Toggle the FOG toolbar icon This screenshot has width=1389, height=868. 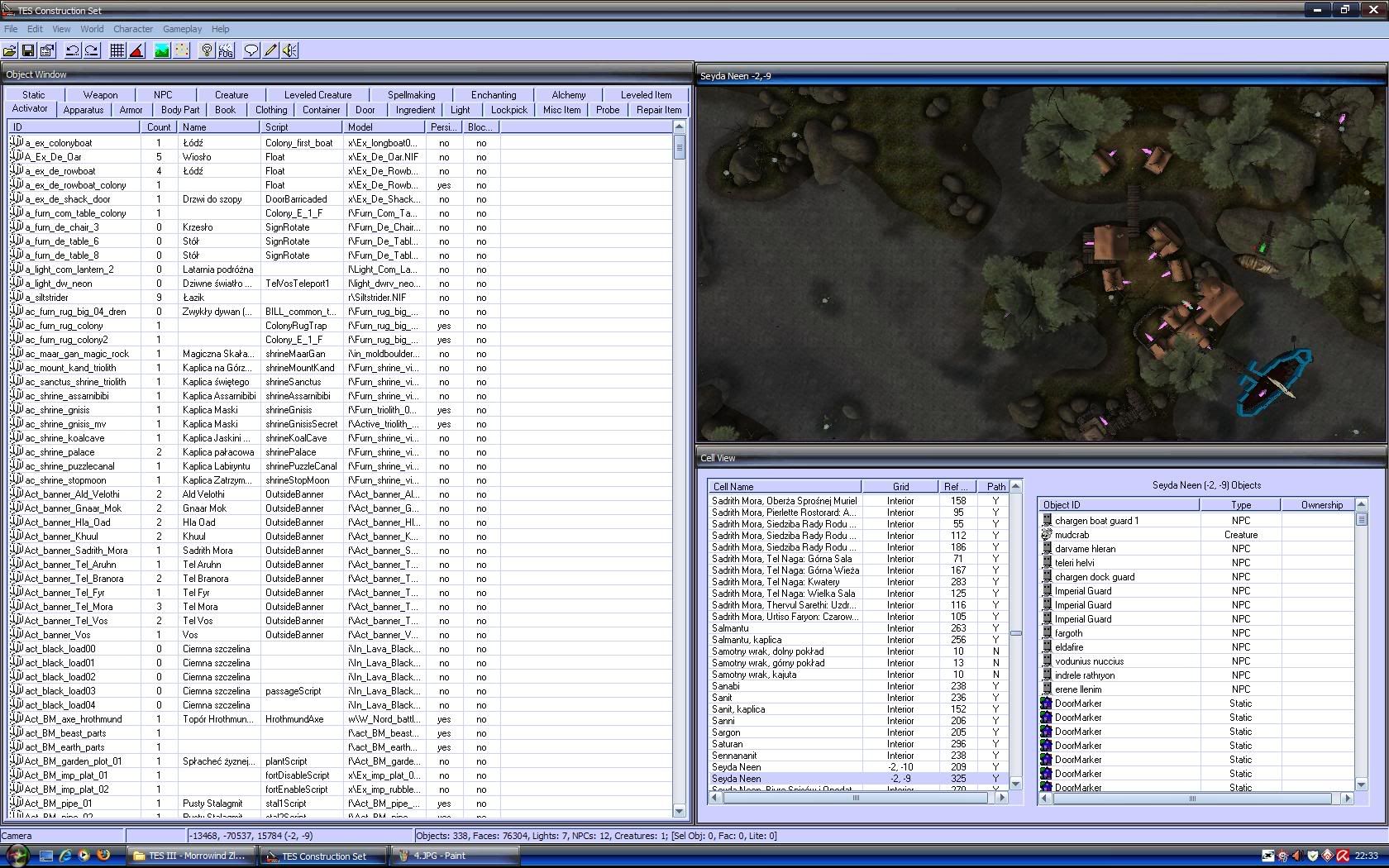click(226, 50)
